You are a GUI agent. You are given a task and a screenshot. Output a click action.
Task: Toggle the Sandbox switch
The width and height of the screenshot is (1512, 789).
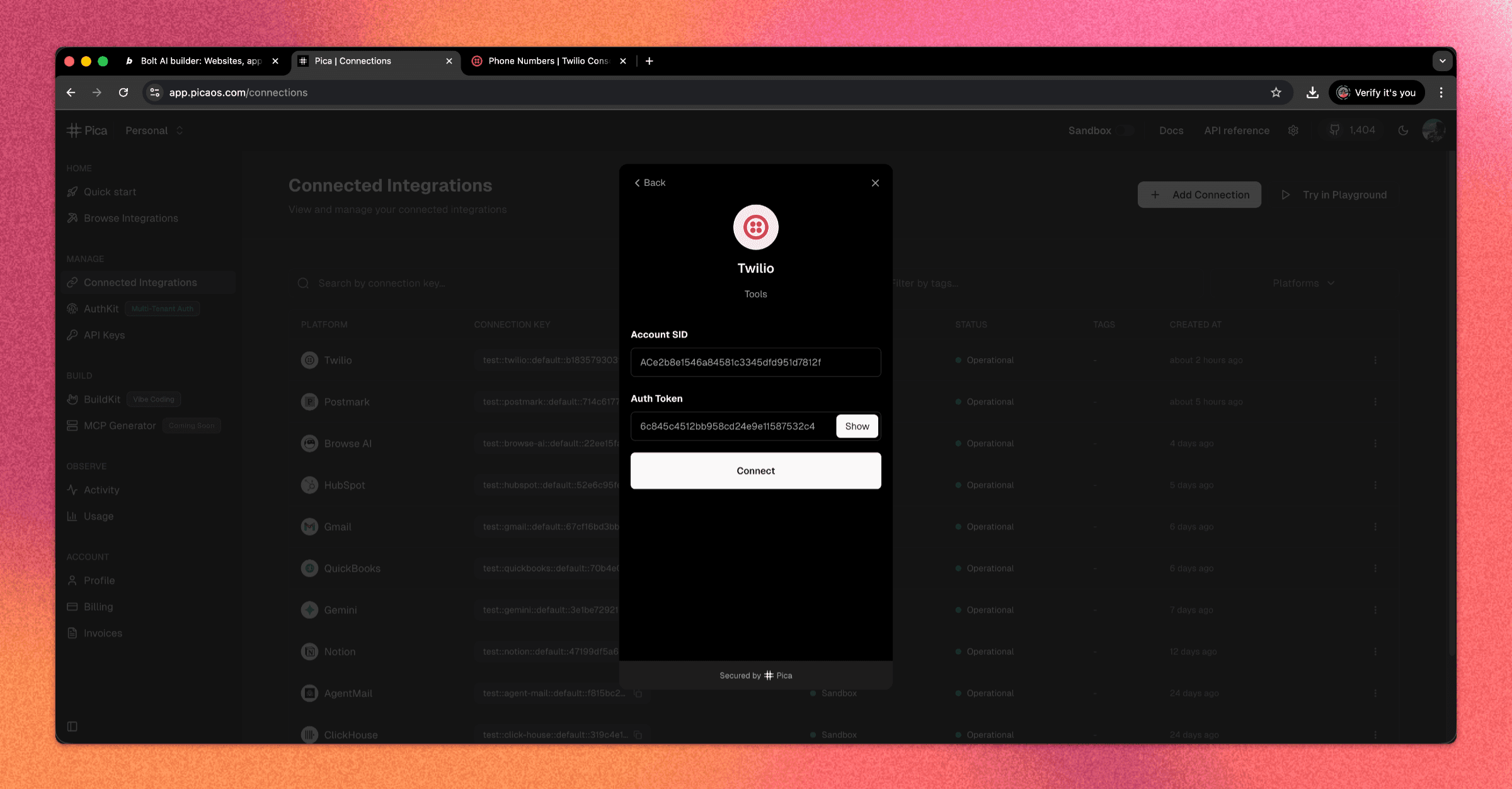pyautogui.click(x=1125, y=130)
